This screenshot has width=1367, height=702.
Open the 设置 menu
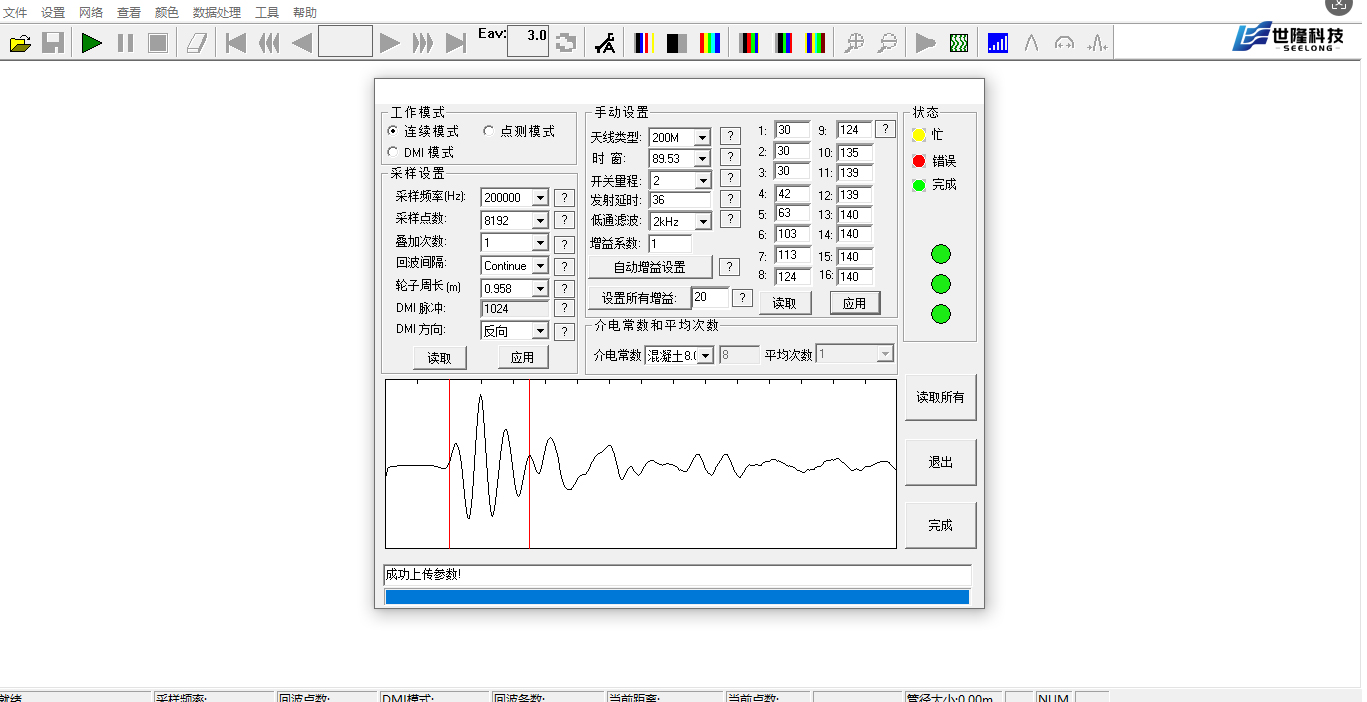point(53,13)
